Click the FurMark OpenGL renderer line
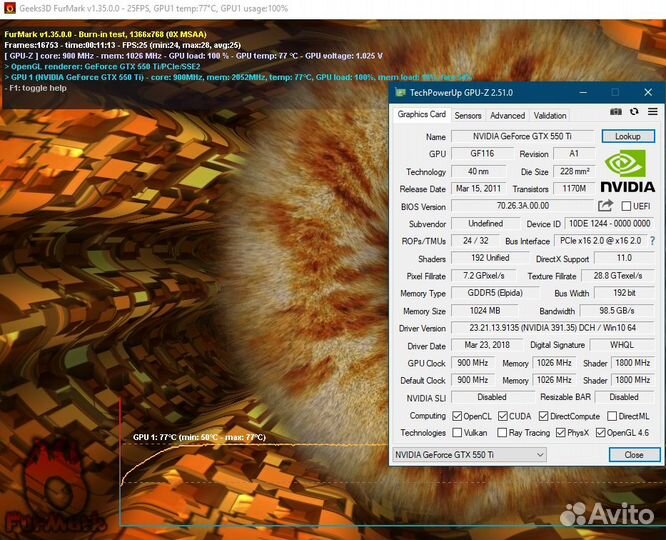This screenshot has width=666, height=540. tap(102, 66)
